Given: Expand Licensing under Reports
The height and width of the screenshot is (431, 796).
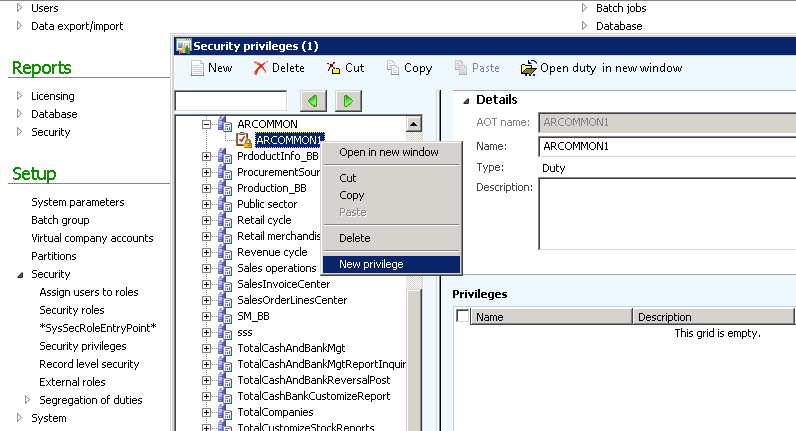Looking at the screenshot, I should point(19,95).
